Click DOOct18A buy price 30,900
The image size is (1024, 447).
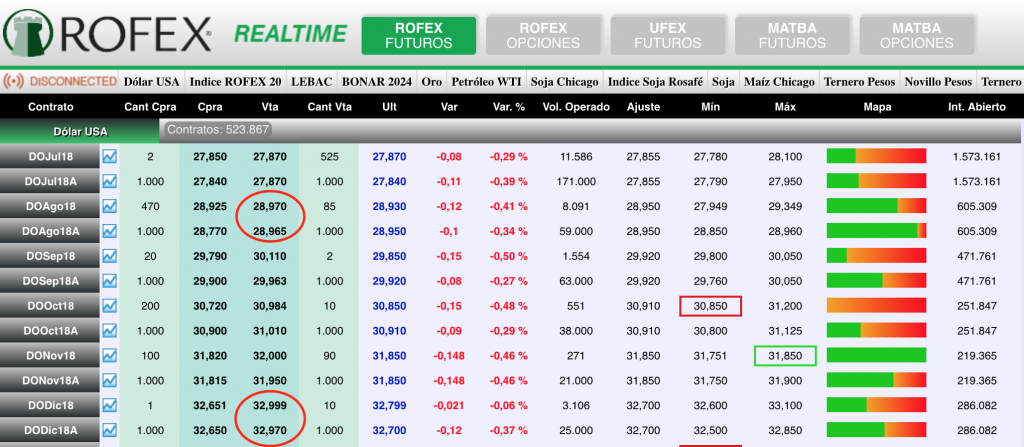[x=210, y=331]
